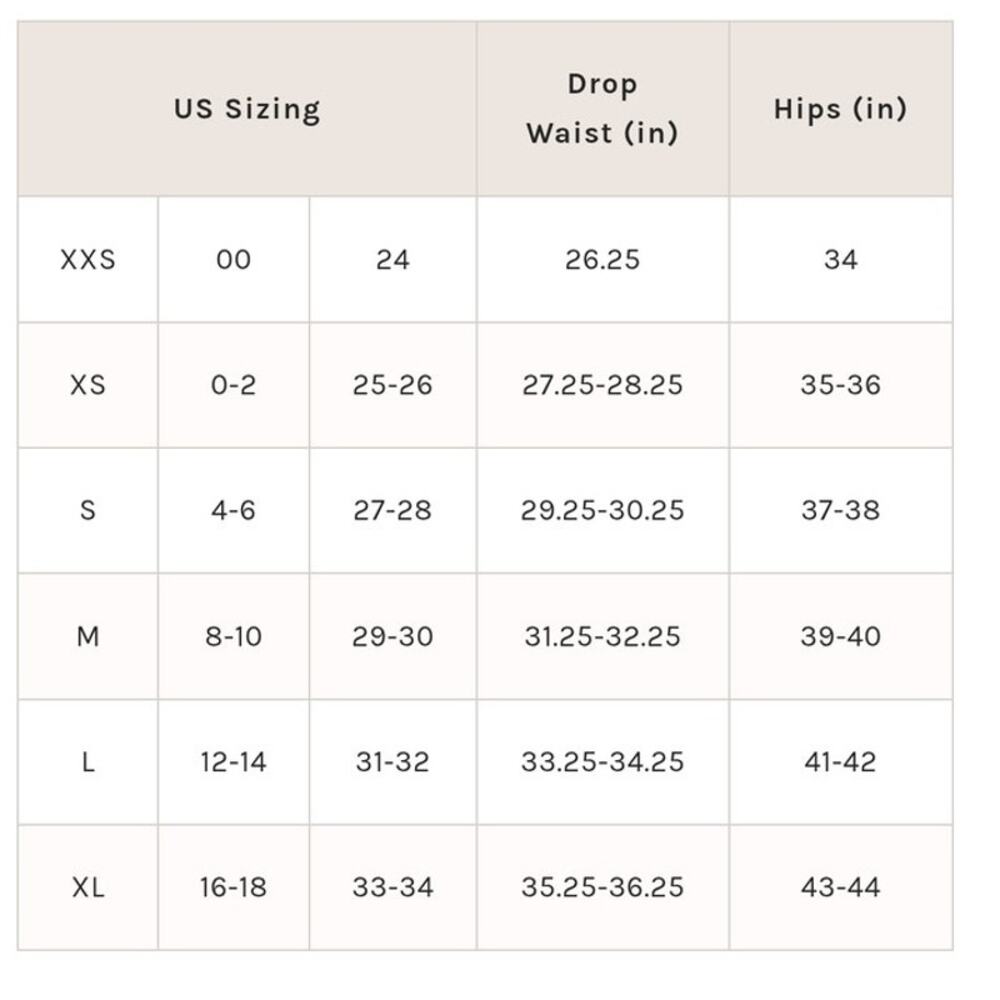Select the XXS size label cell
The image size is (1000, 1000).
point(88,260)
